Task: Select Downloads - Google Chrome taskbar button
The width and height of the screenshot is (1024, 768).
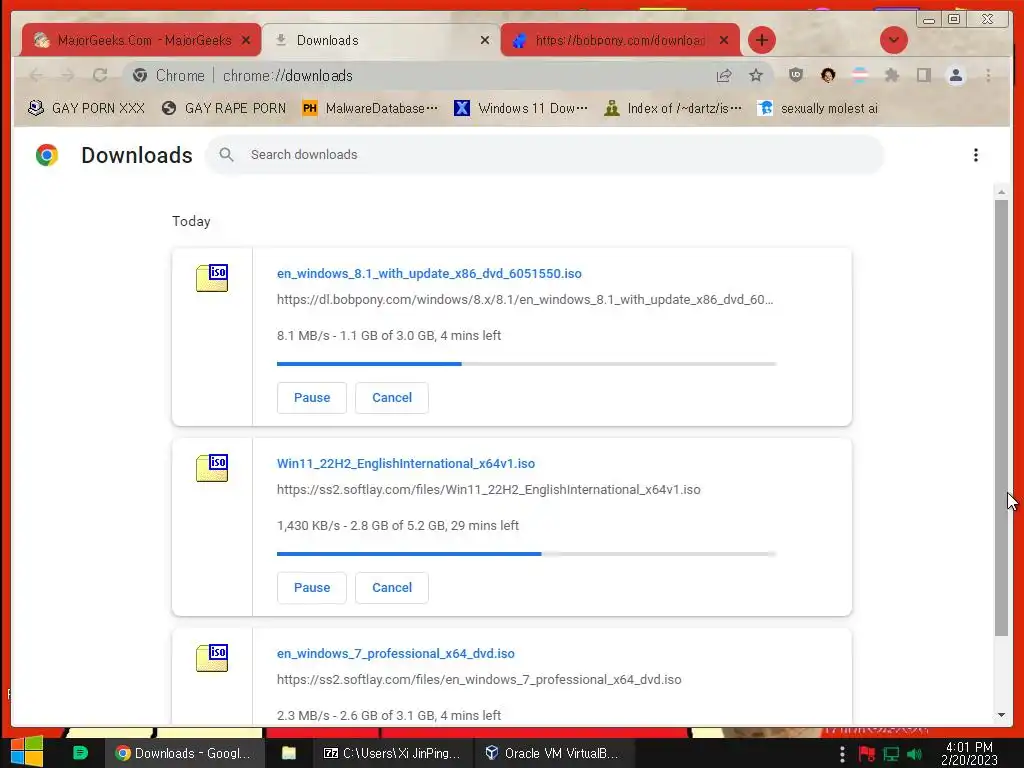Action: pyautogui.click(x=184, y=753)
